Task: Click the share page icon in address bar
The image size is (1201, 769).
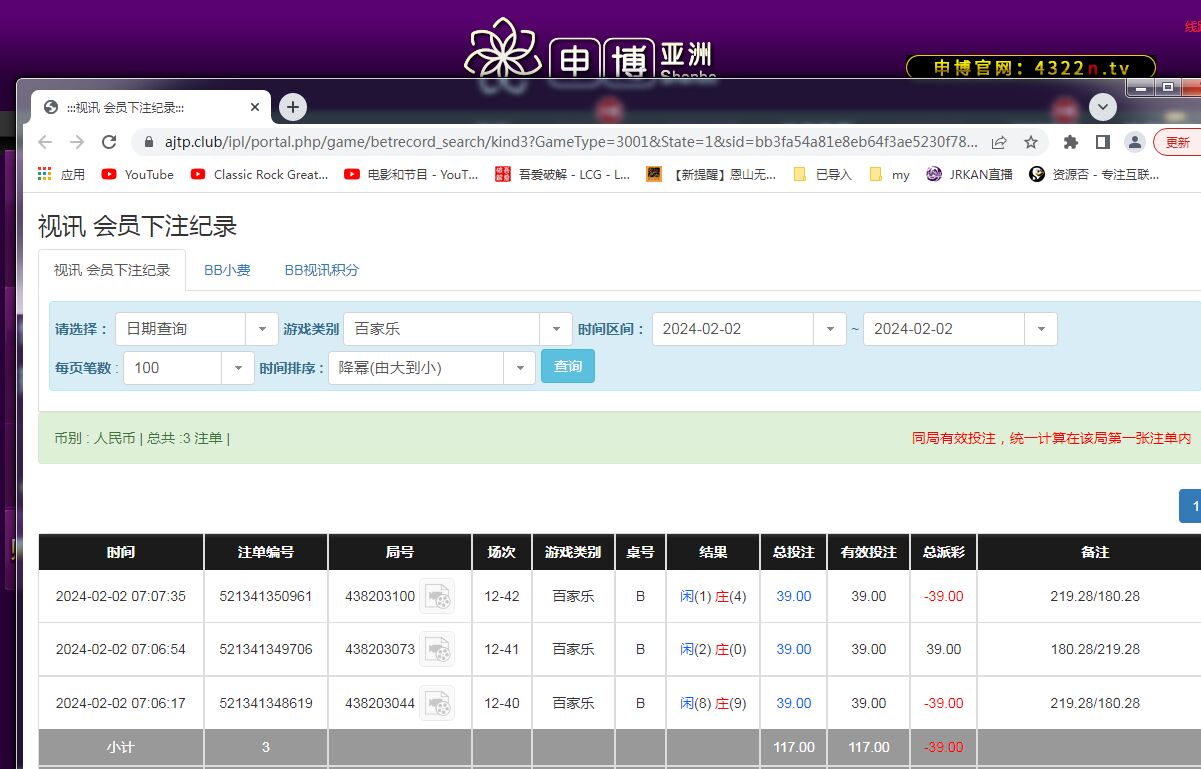Action: point(999,142)
